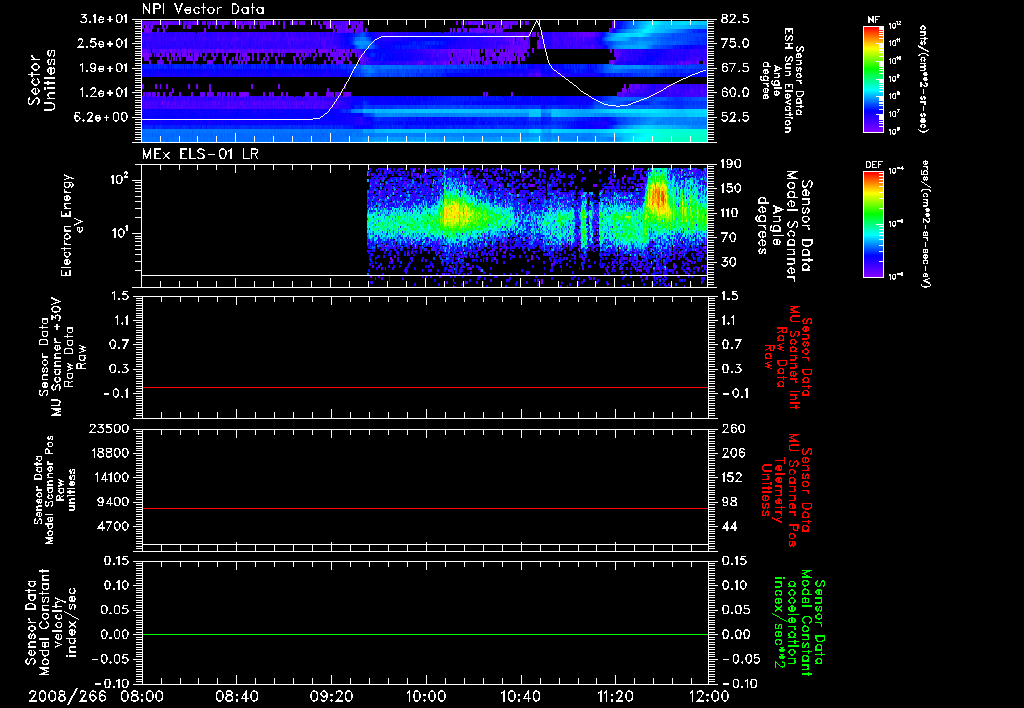Viewport: 1024px width, 708px height.
Task: Click the "75.0" sun elevation tick label
Action: pyautogui.click(x=735, y=43)
